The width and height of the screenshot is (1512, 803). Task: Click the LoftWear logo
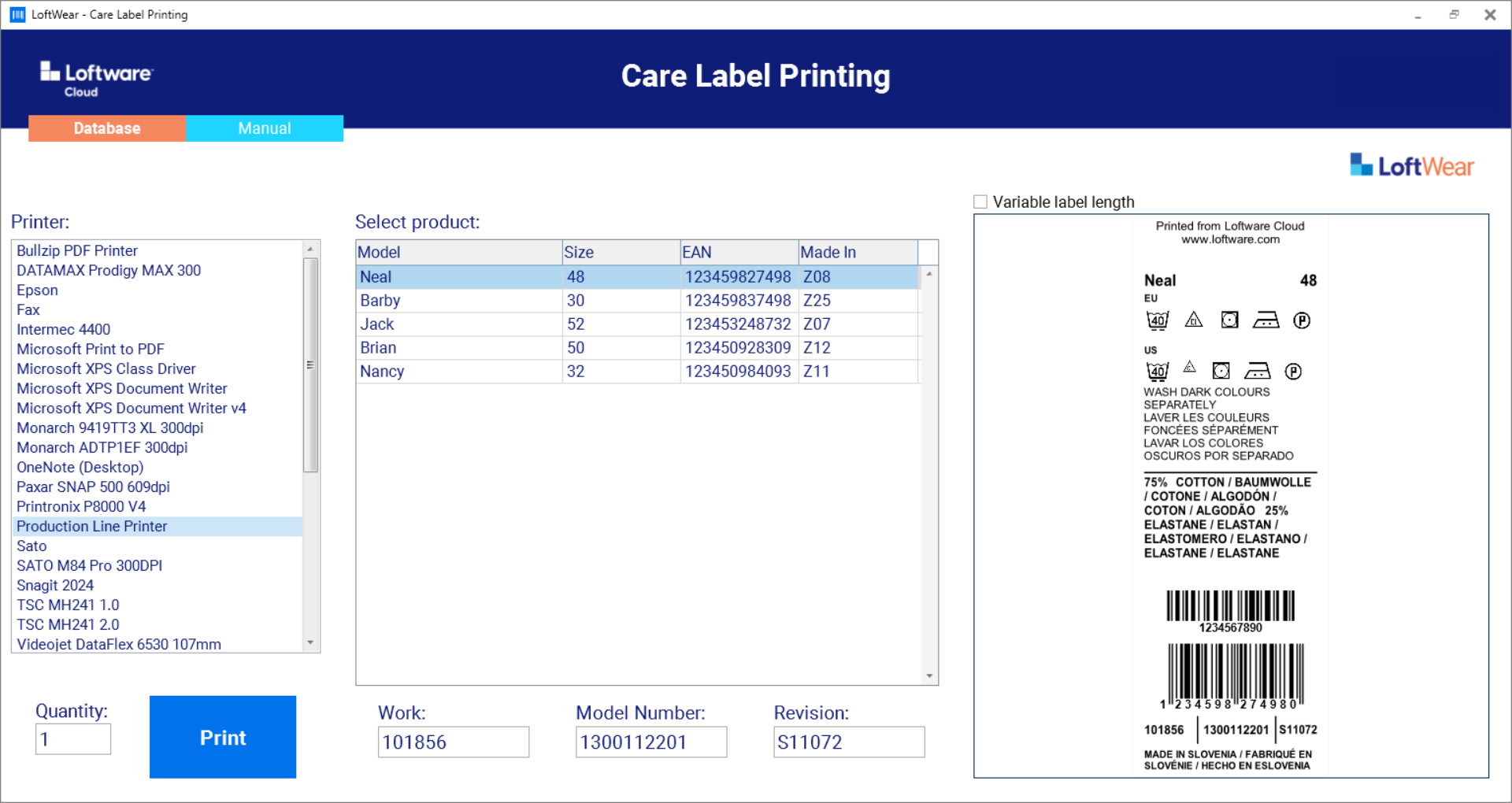pos(1412,166)
